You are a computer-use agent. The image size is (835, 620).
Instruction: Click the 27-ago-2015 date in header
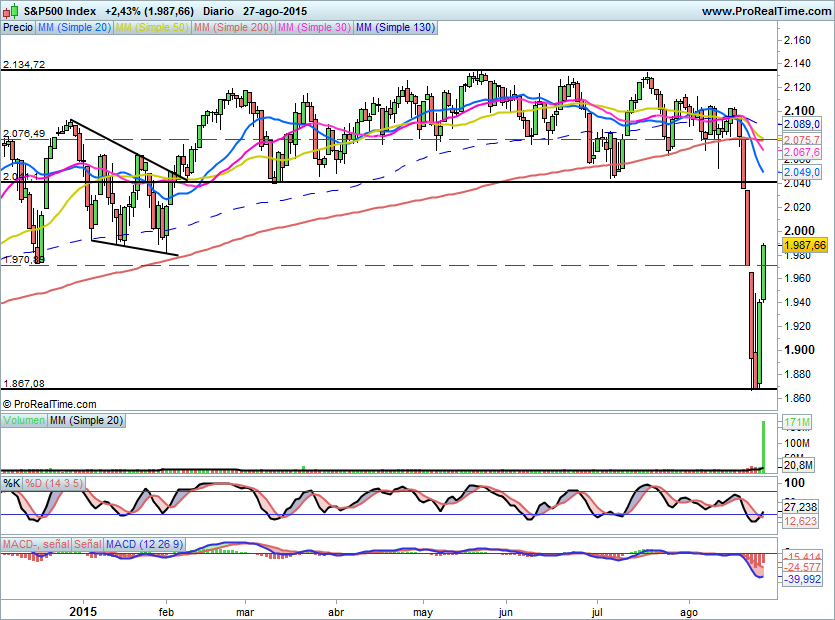(x=275, y=11)
